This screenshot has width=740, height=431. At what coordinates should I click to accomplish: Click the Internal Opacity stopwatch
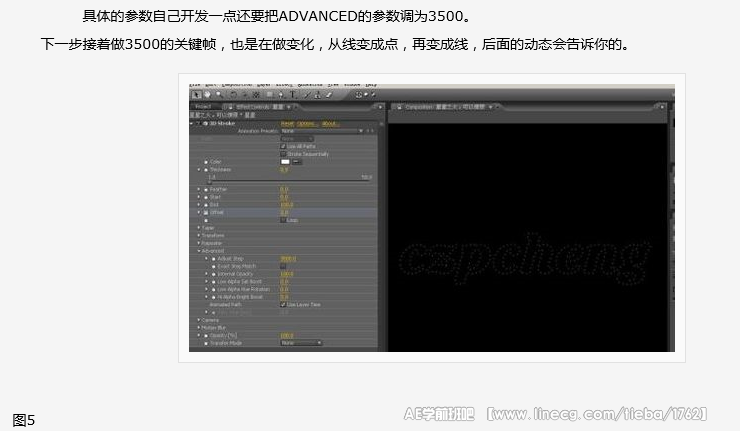pos(213,274)
